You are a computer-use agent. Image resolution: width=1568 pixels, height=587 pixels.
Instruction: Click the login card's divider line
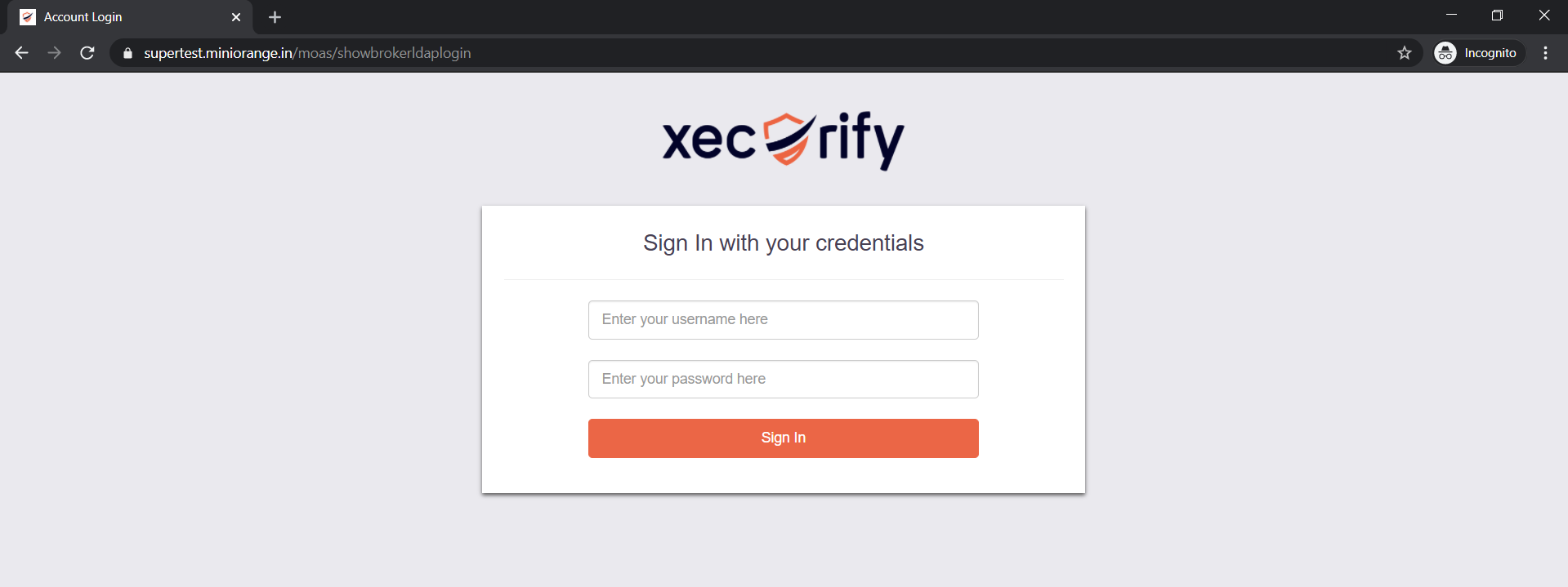tap(783, 278)
